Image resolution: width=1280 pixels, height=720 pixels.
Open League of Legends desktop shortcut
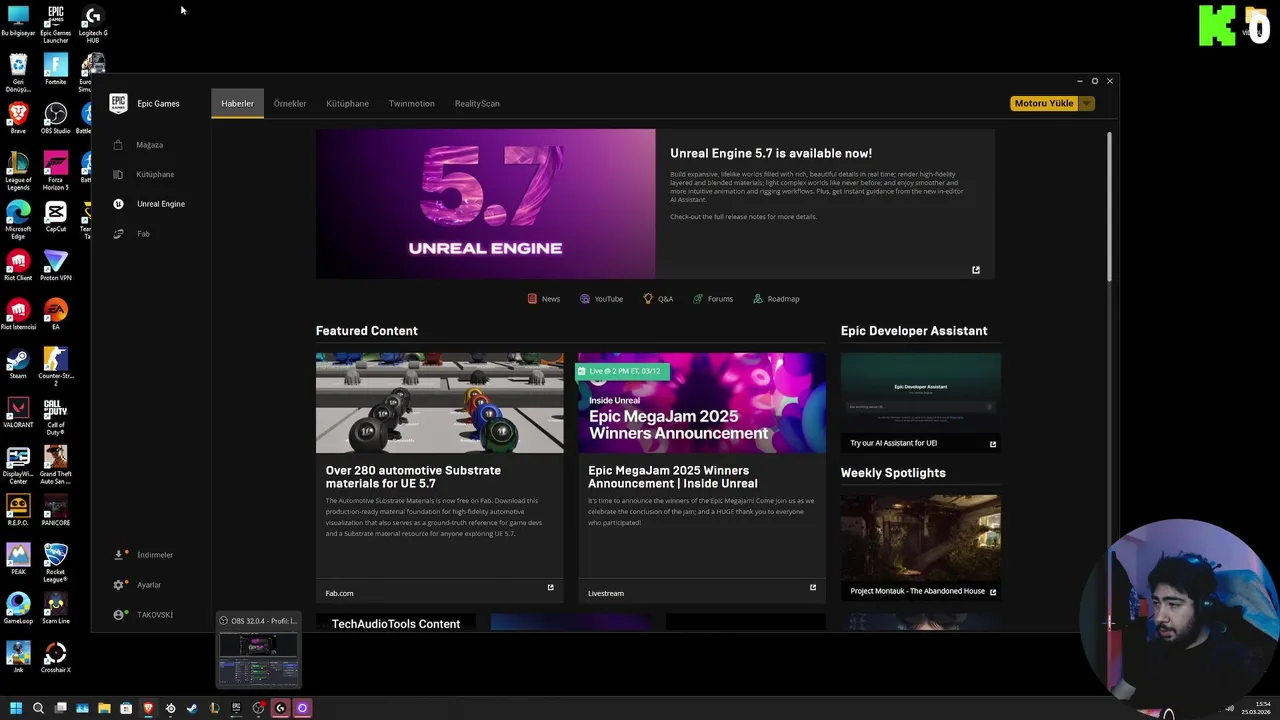coord(18,171)
